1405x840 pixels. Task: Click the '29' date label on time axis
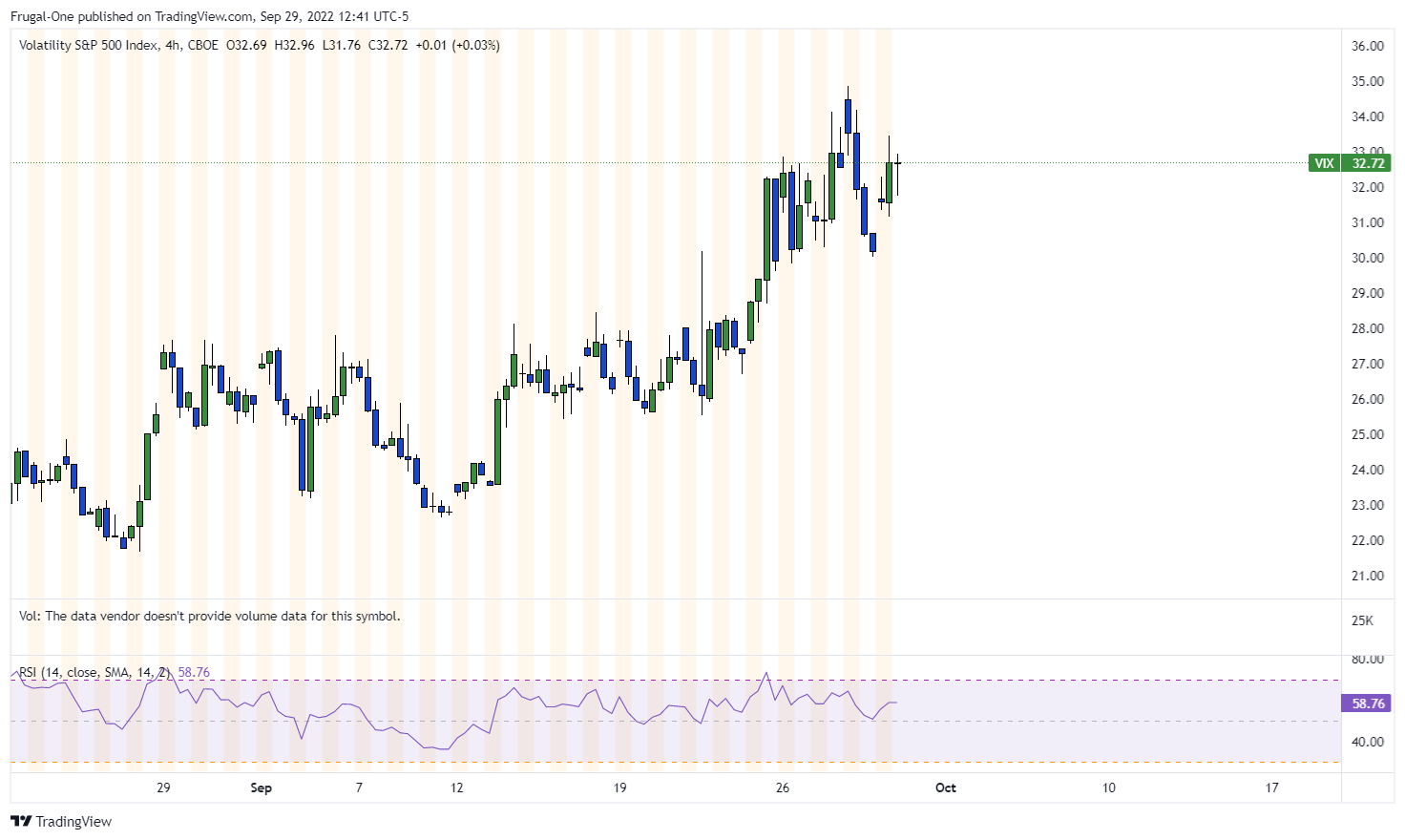(163, 787)
